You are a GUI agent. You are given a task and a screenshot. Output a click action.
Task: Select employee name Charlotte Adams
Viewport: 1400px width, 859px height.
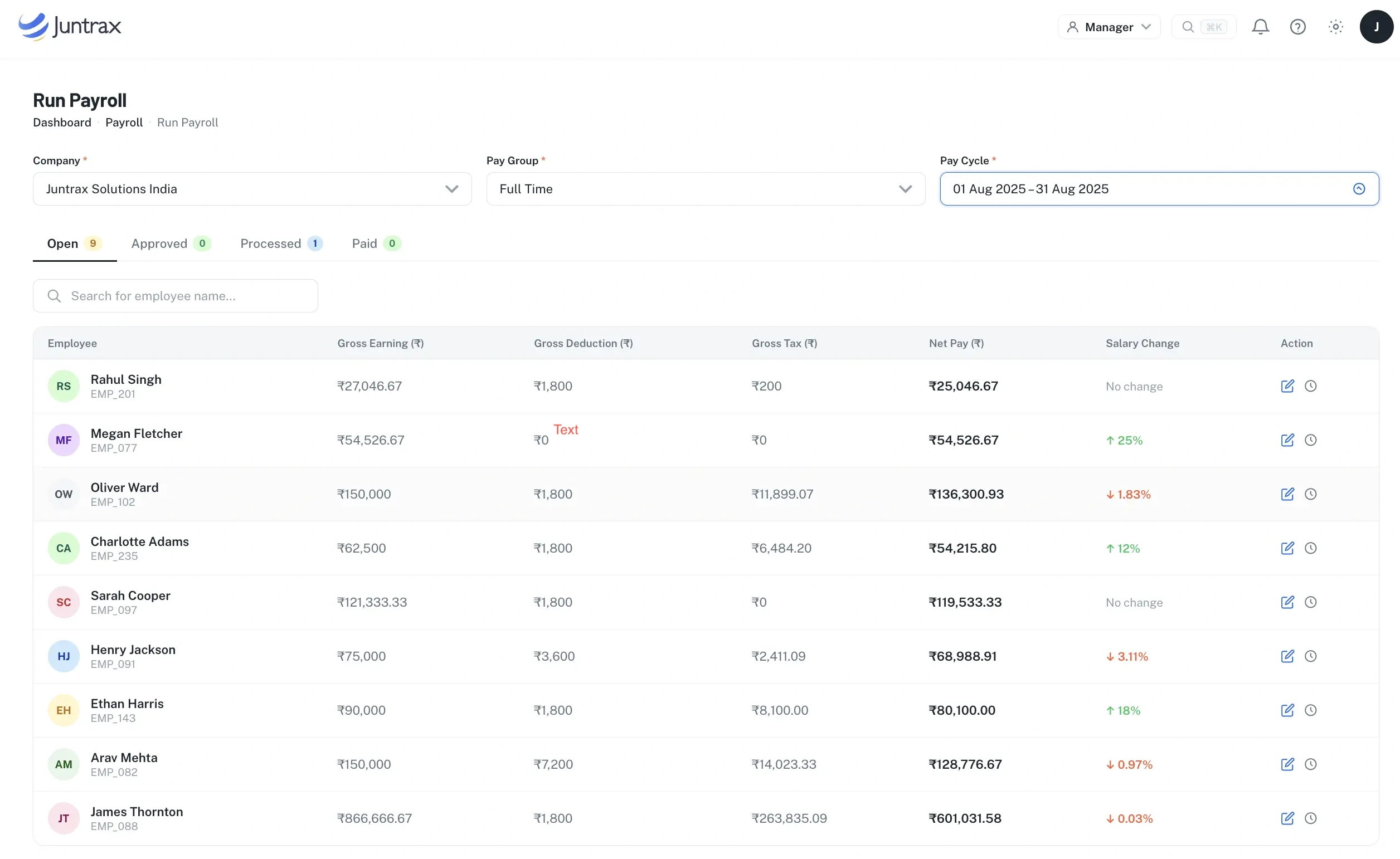140,541
